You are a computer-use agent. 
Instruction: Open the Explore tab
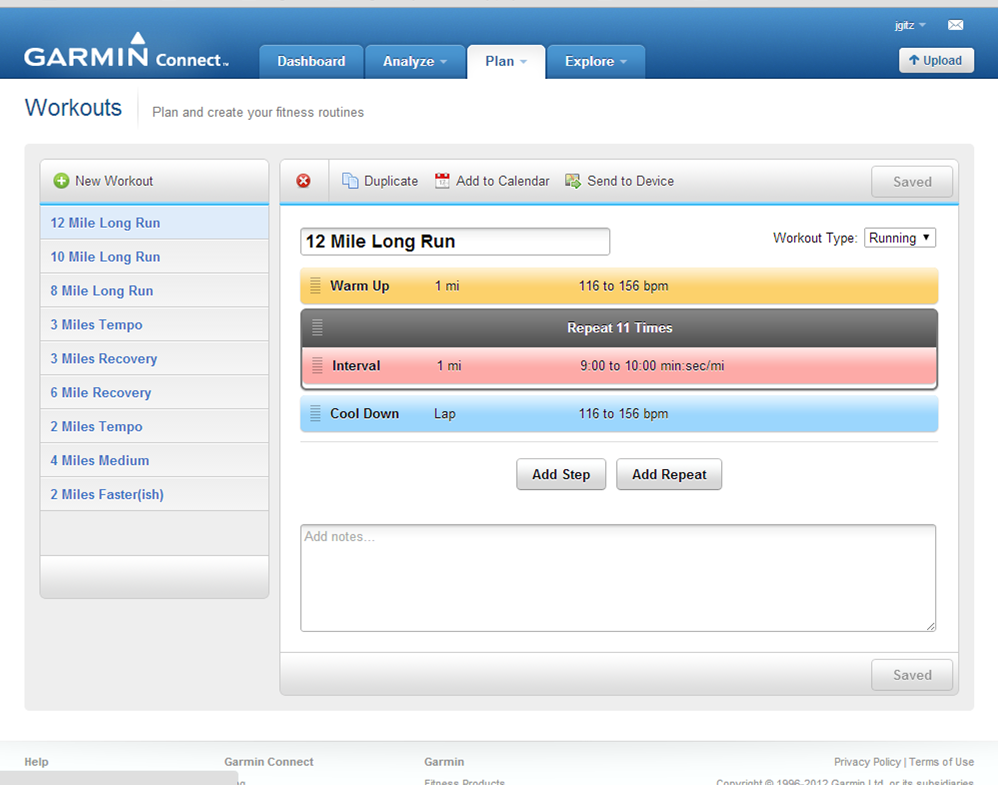[x=596, y=61]
